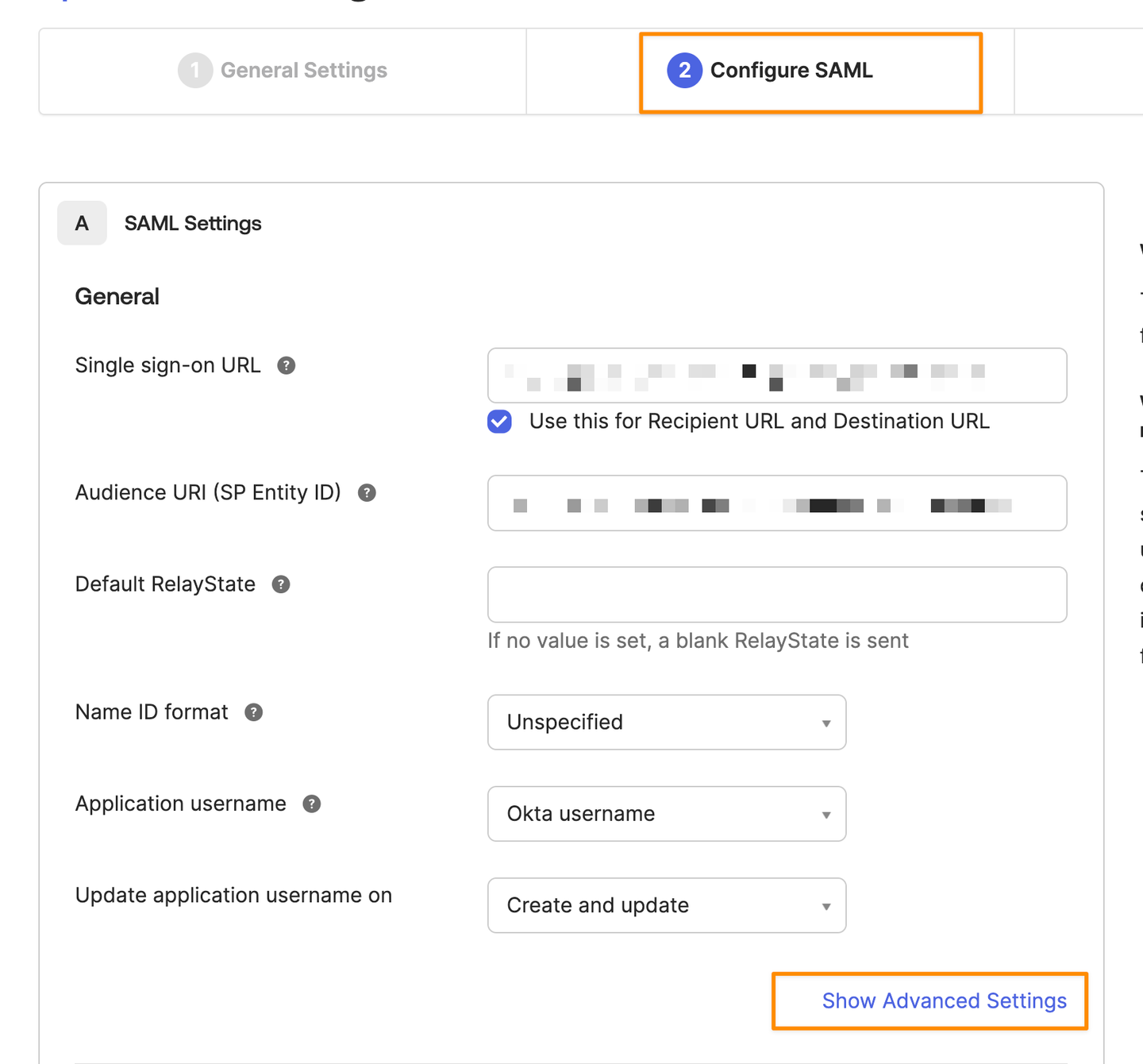Click help icon beside Audience URI label

pos(367,492)
